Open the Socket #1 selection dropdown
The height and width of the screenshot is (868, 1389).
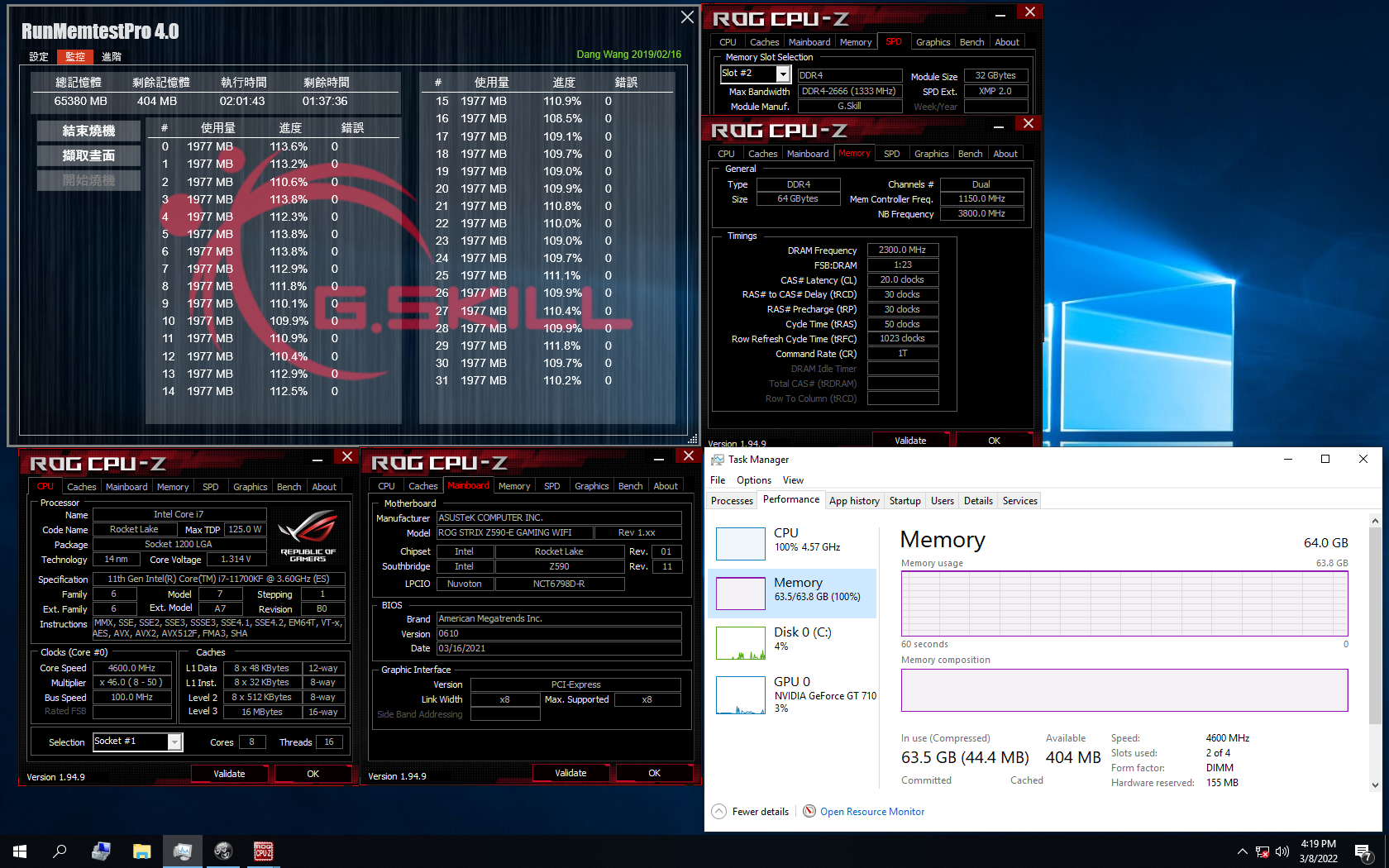pos(174,742)
